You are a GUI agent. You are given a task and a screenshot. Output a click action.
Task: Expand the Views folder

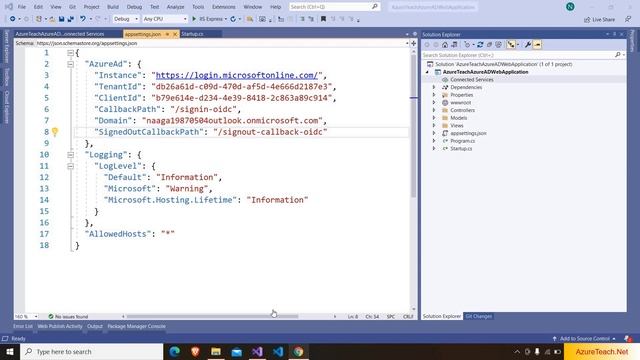tap(434, 125)
